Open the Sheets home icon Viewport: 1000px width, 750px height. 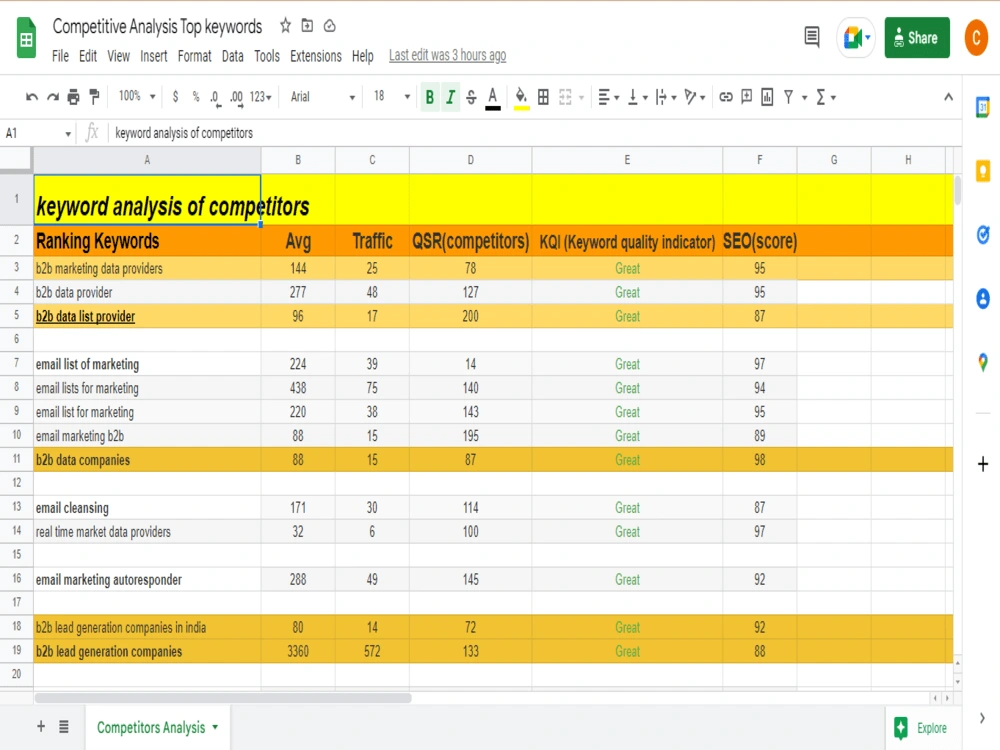26,38
